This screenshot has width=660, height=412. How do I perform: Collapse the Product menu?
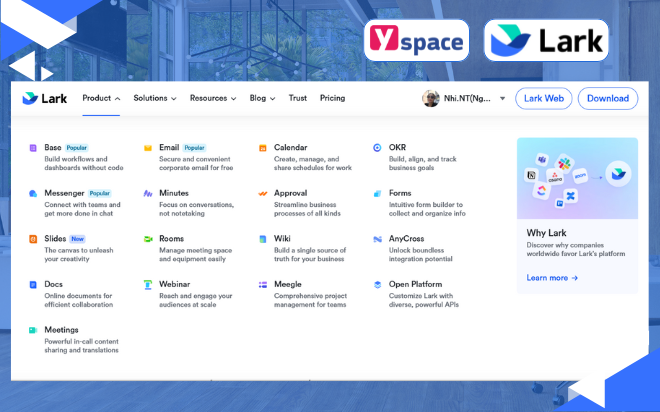click(x=101, y=98)
